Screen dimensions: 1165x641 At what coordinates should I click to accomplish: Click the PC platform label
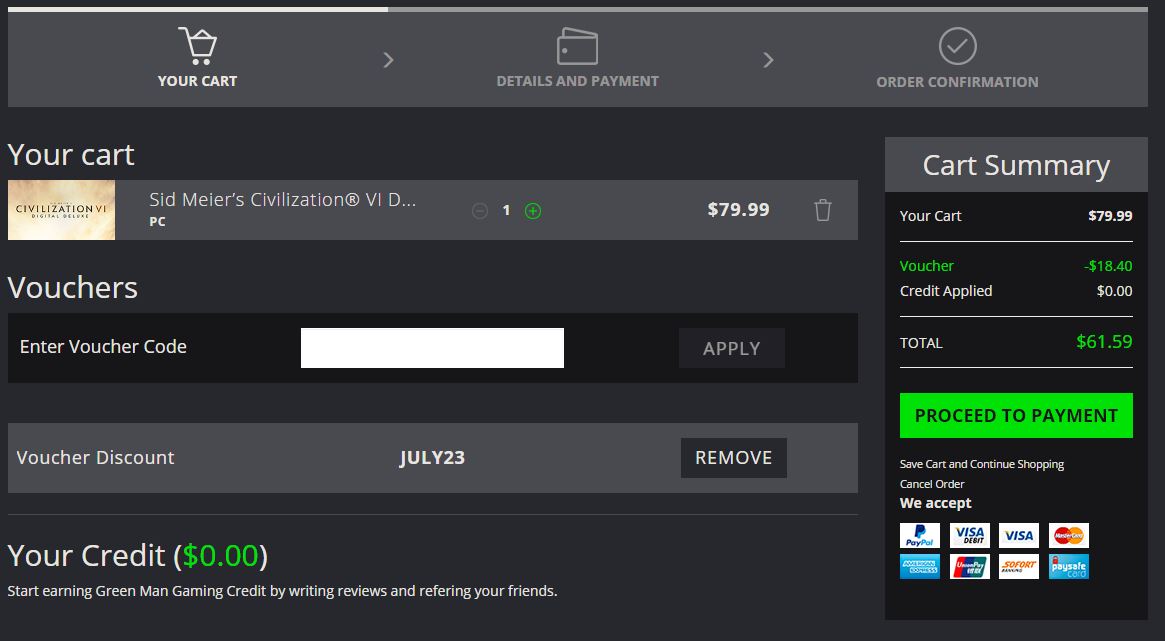pyautogui.click(x=158, y=221)
